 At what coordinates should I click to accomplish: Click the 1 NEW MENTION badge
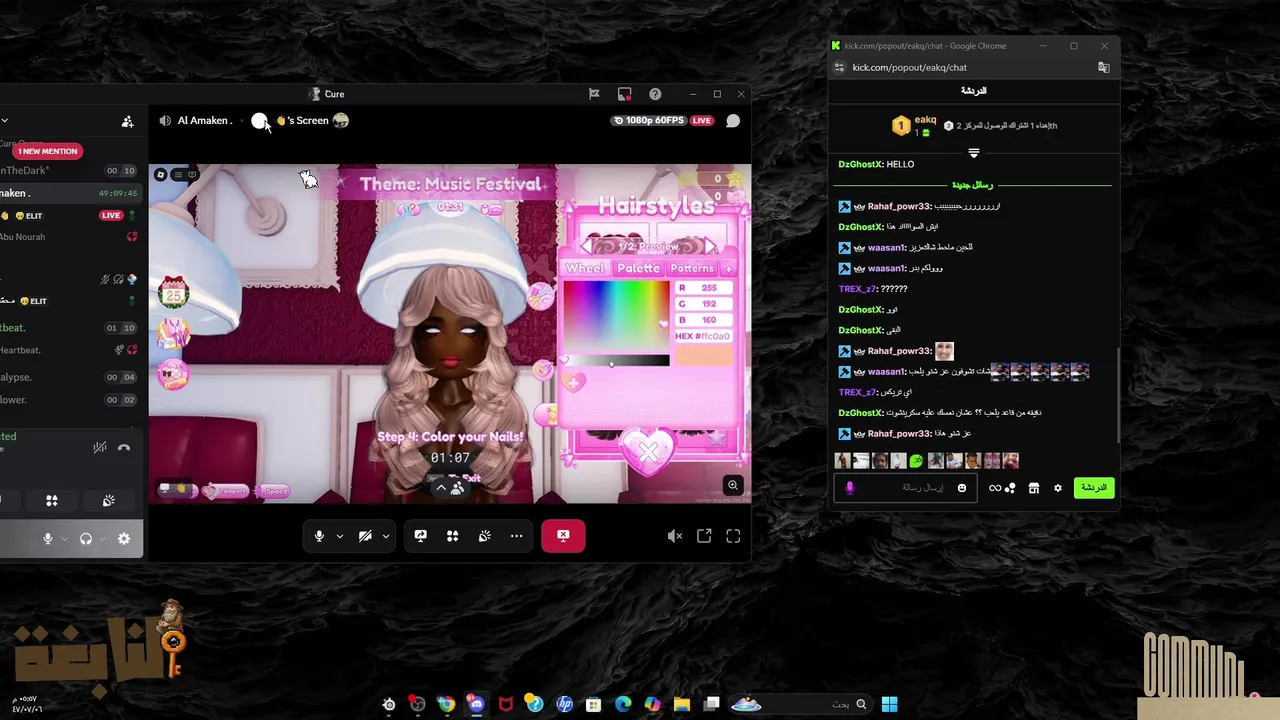[47, 151]
